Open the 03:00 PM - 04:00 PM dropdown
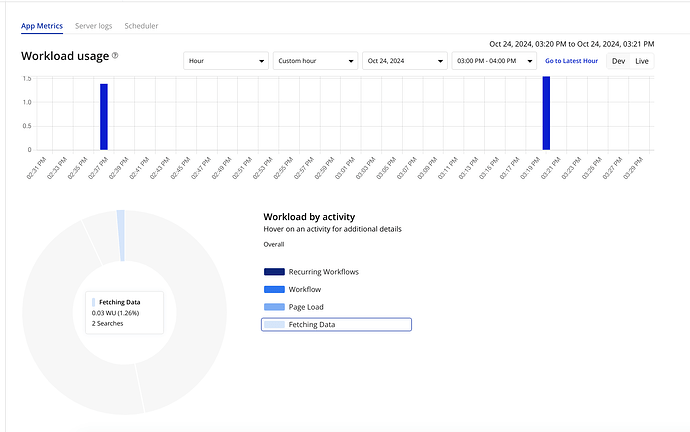 coord(494,61)
